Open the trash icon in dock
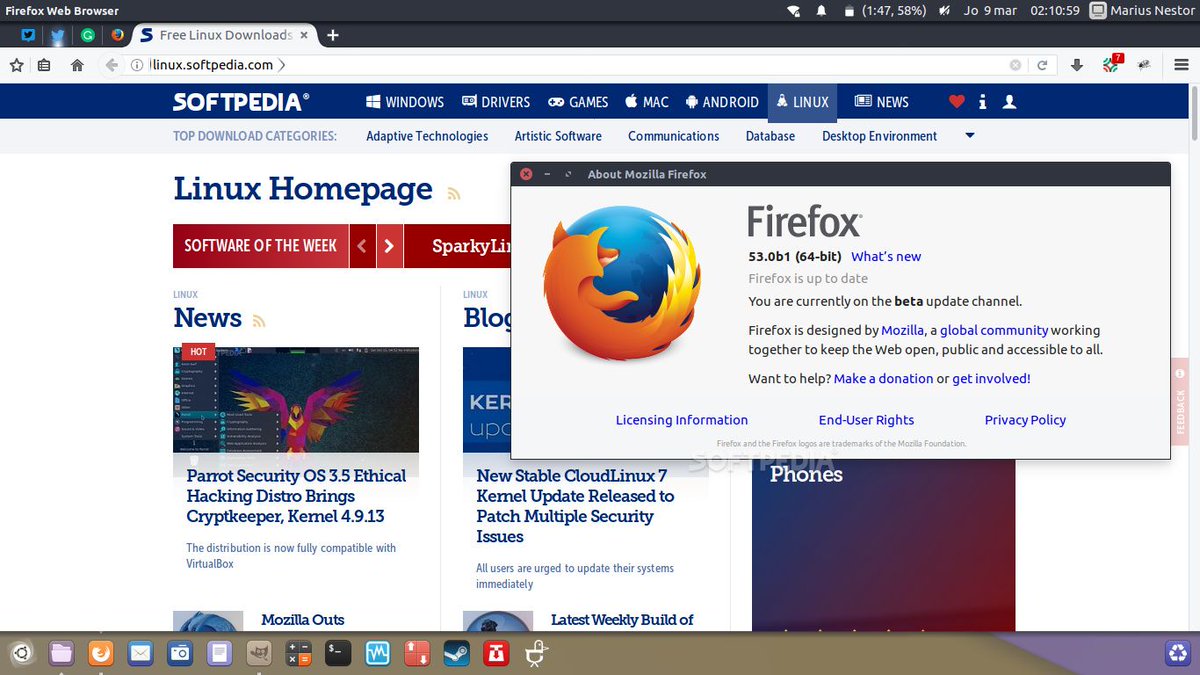 1177,654
